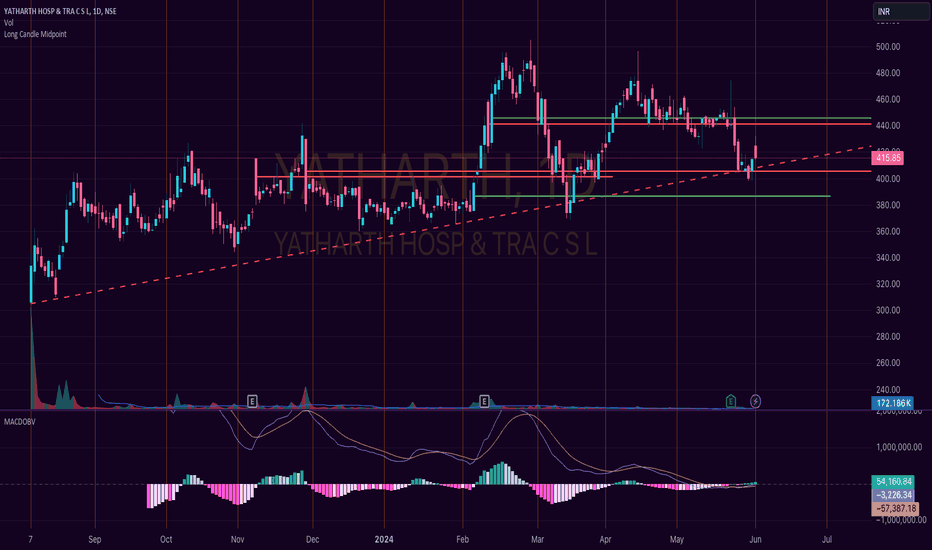Click the 172.186K volume value label
Image resolution: width=932 pixels, height=550 pixels.
(x=893, y=403)
